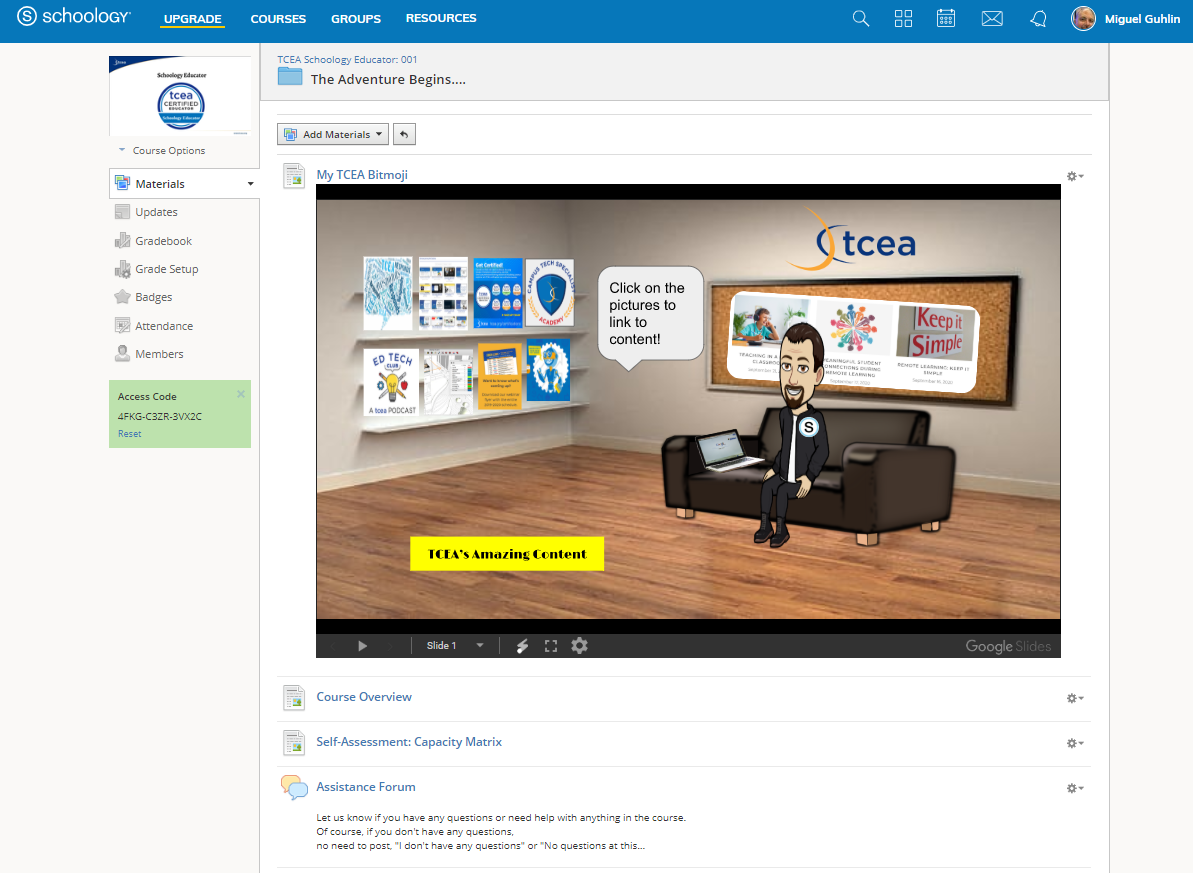Dismiss the Access Code box
The image size is (1193, 873).
click(x=241, y=393)
